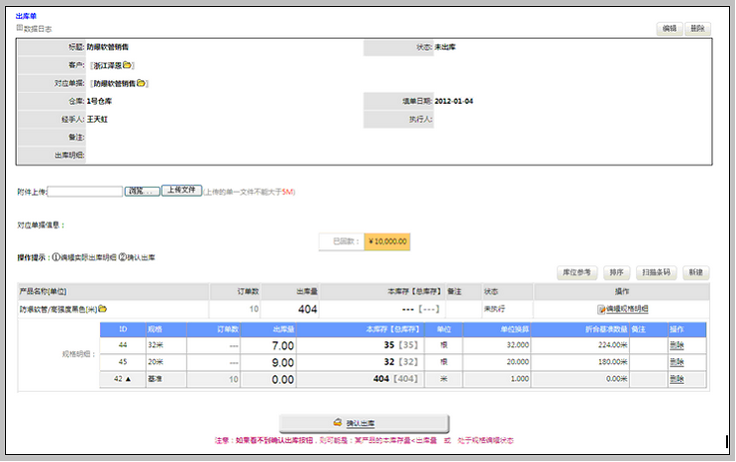Delete the 基准 spec row (ID 42)

pyautogui.click(x=677, y=380)
